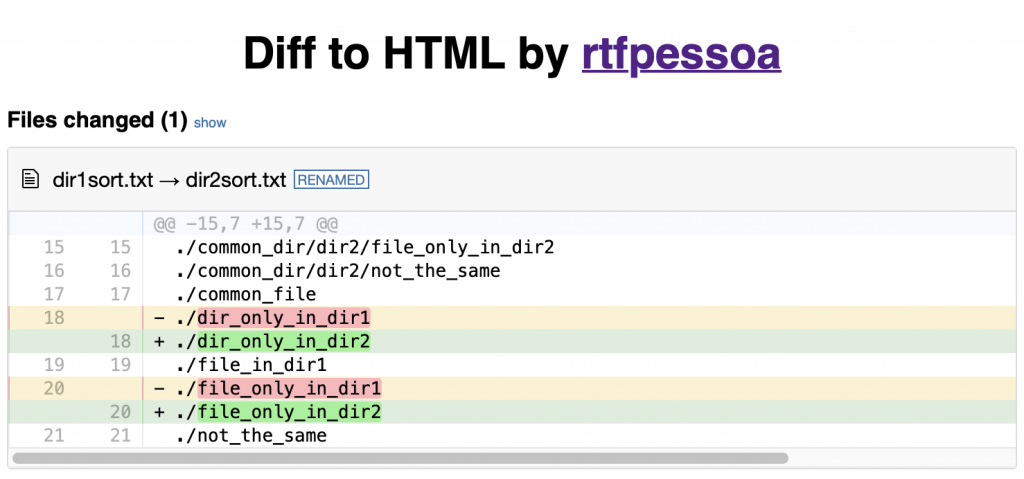Viewport: 1024px width, 479px height.
Task: Click the 'Files changed (1)' heading
Action: 97,121
